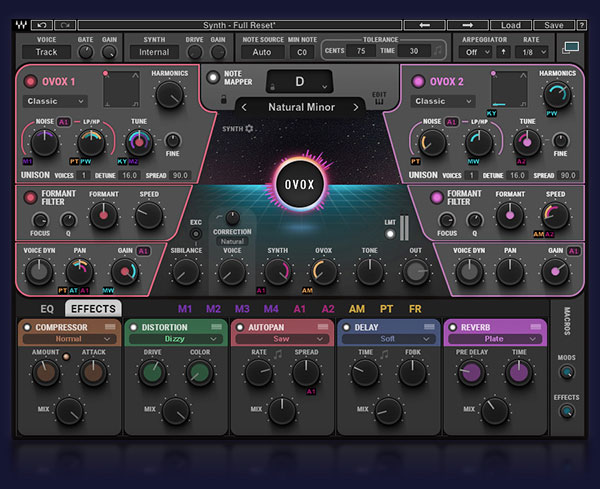This screenshot has width=600, height=489.
Task: Click the Mods macro knob icon
Action: click(x=567, y=372)
